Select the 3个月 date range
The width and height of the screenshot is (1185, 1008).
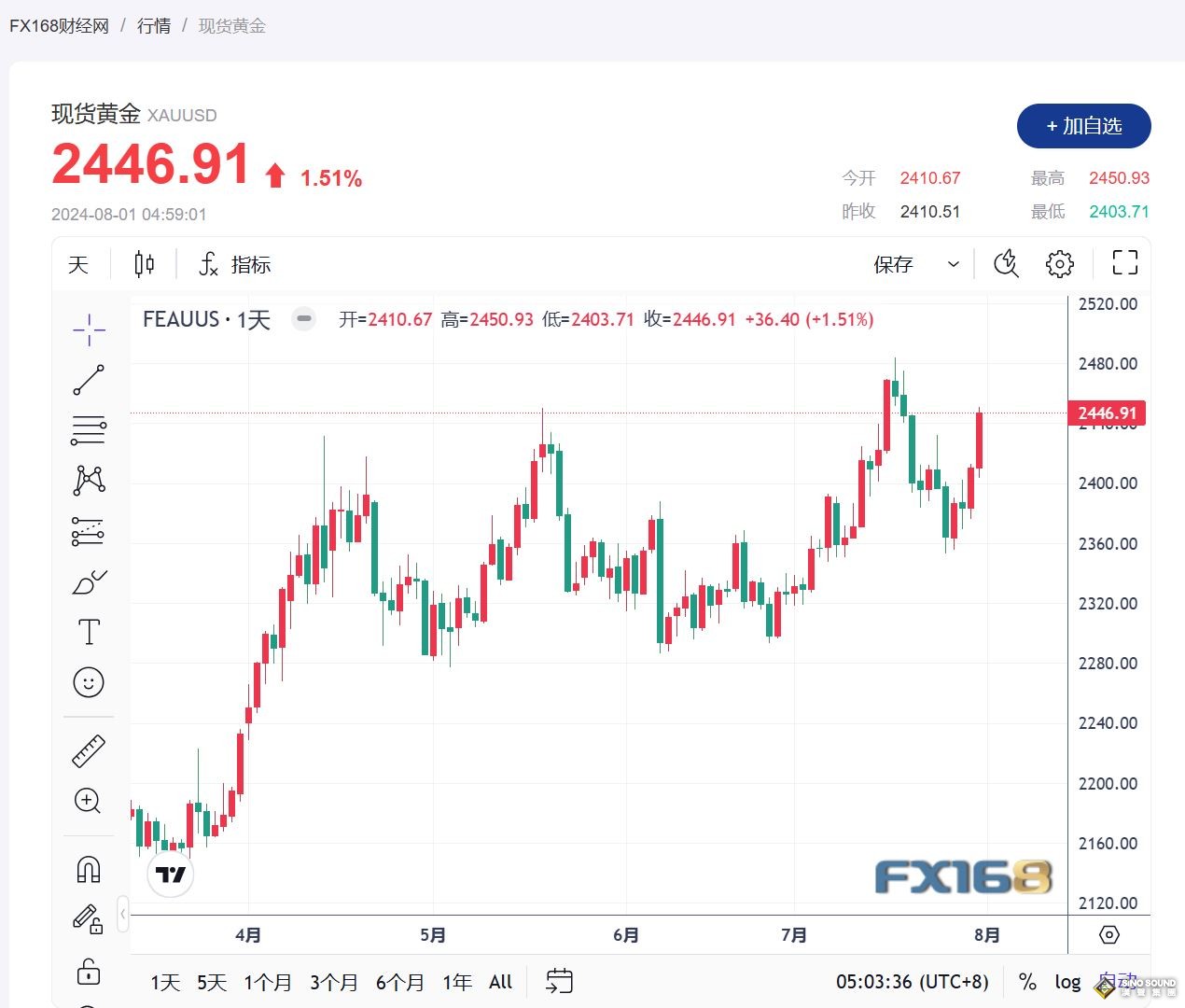tap(334, 982)
